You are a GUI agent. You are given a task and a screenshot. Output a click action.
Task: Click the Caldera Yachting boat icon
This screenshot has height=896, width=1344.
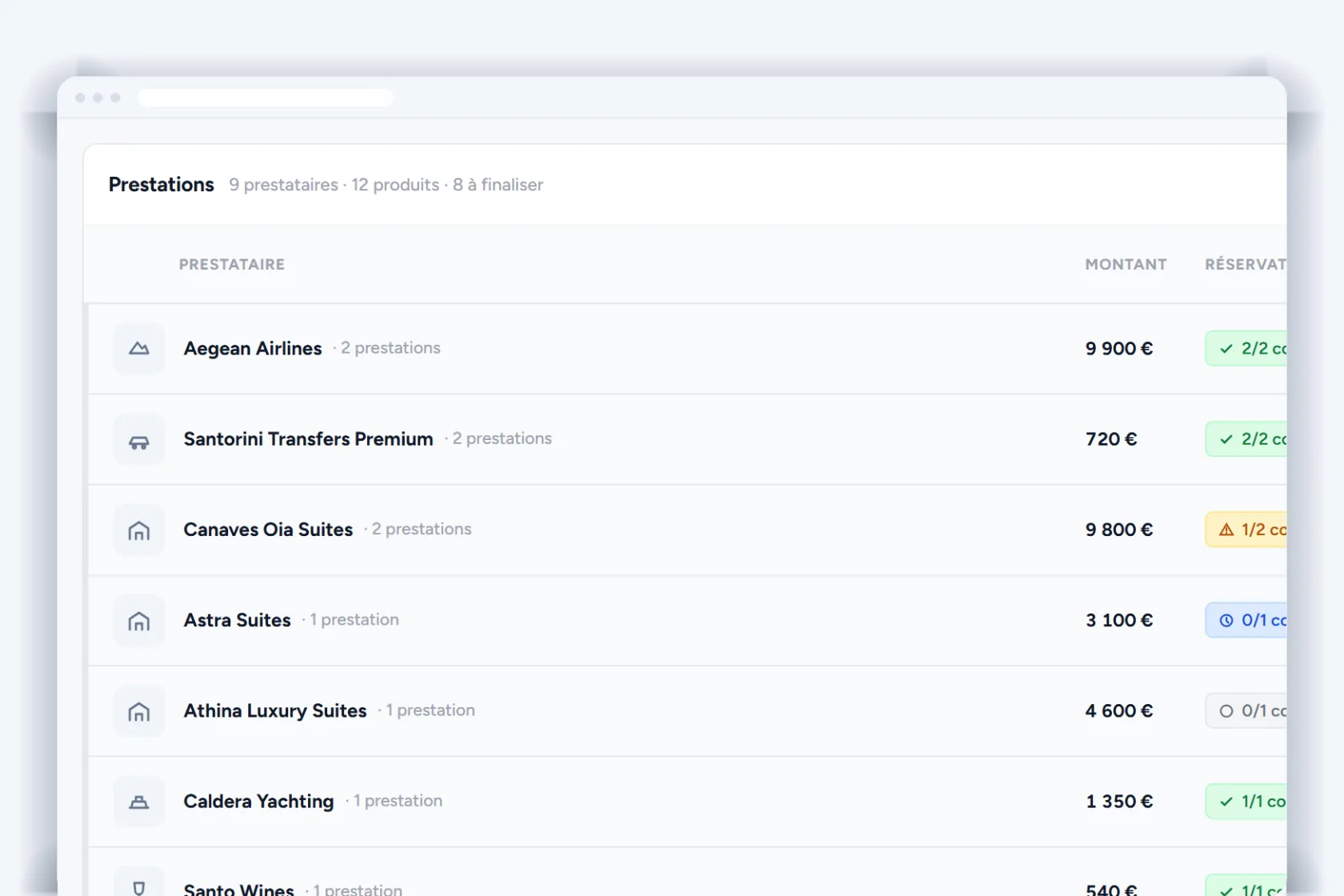click(x=139, y=802)
